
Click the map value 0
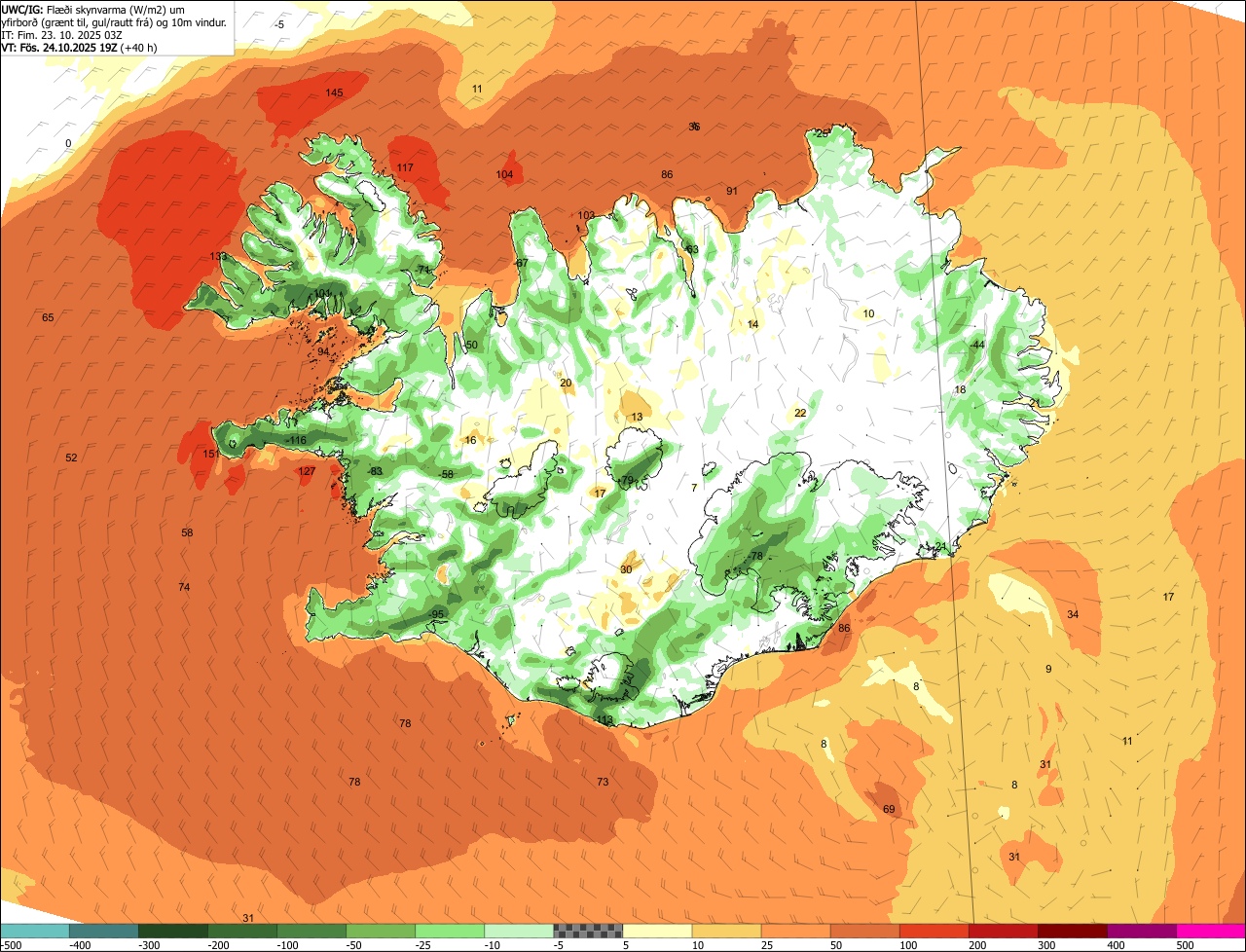click(x=68, y=144)
